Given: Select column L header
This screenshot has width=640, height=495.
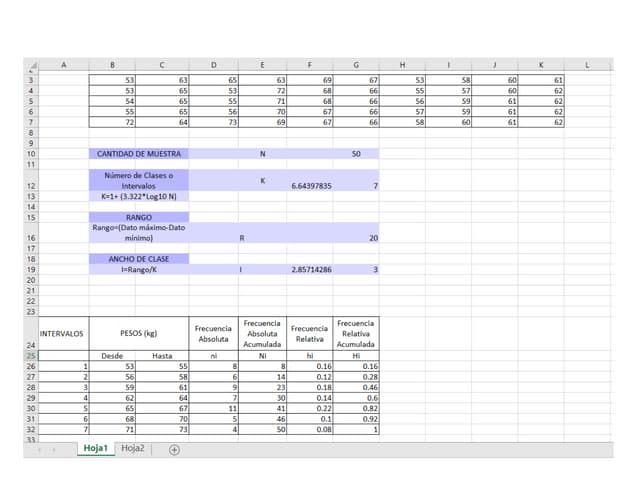Looking at the screenshot, I should click(x=586, y=65).
